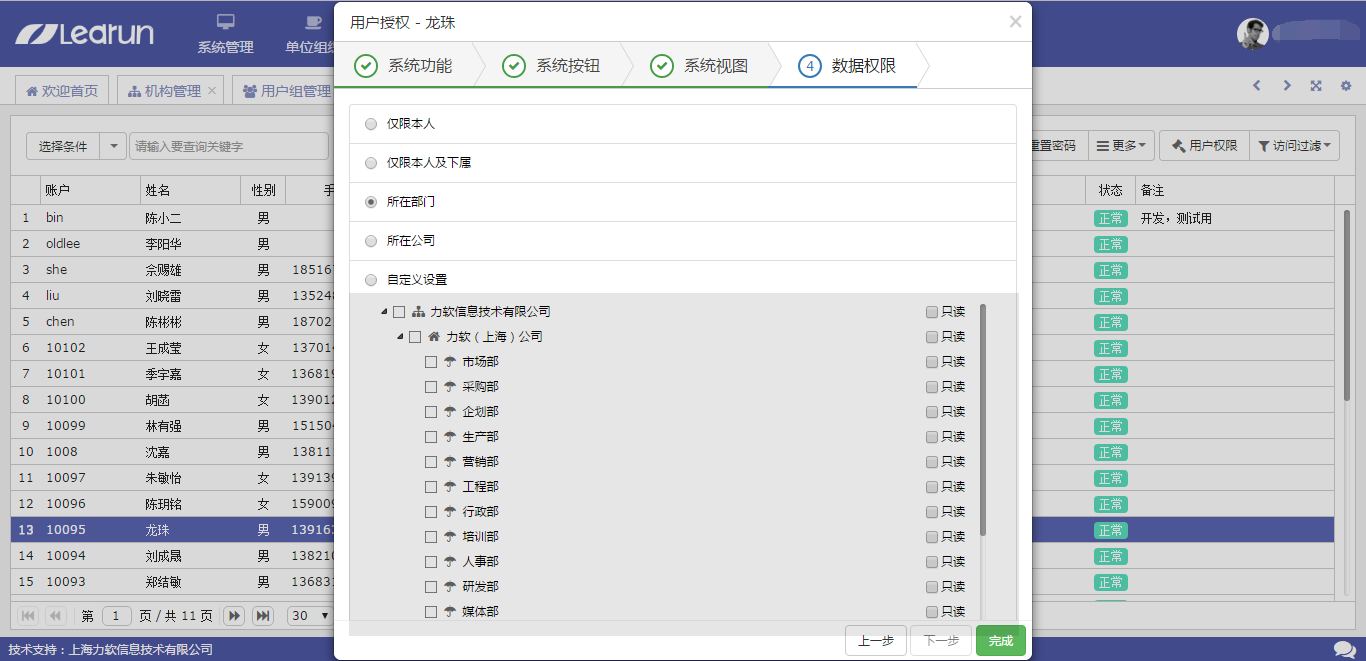Check the 市场部 department checkbox
The image size is (1366, 661).
tap(431, 362)
